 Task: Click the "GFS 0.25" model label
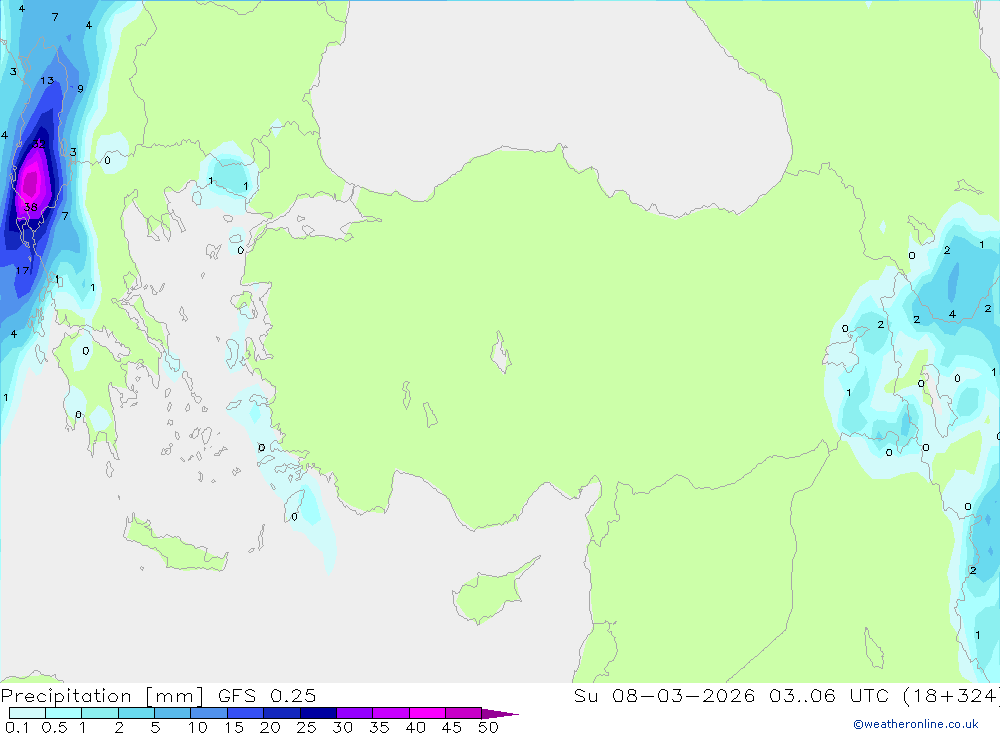267,696
